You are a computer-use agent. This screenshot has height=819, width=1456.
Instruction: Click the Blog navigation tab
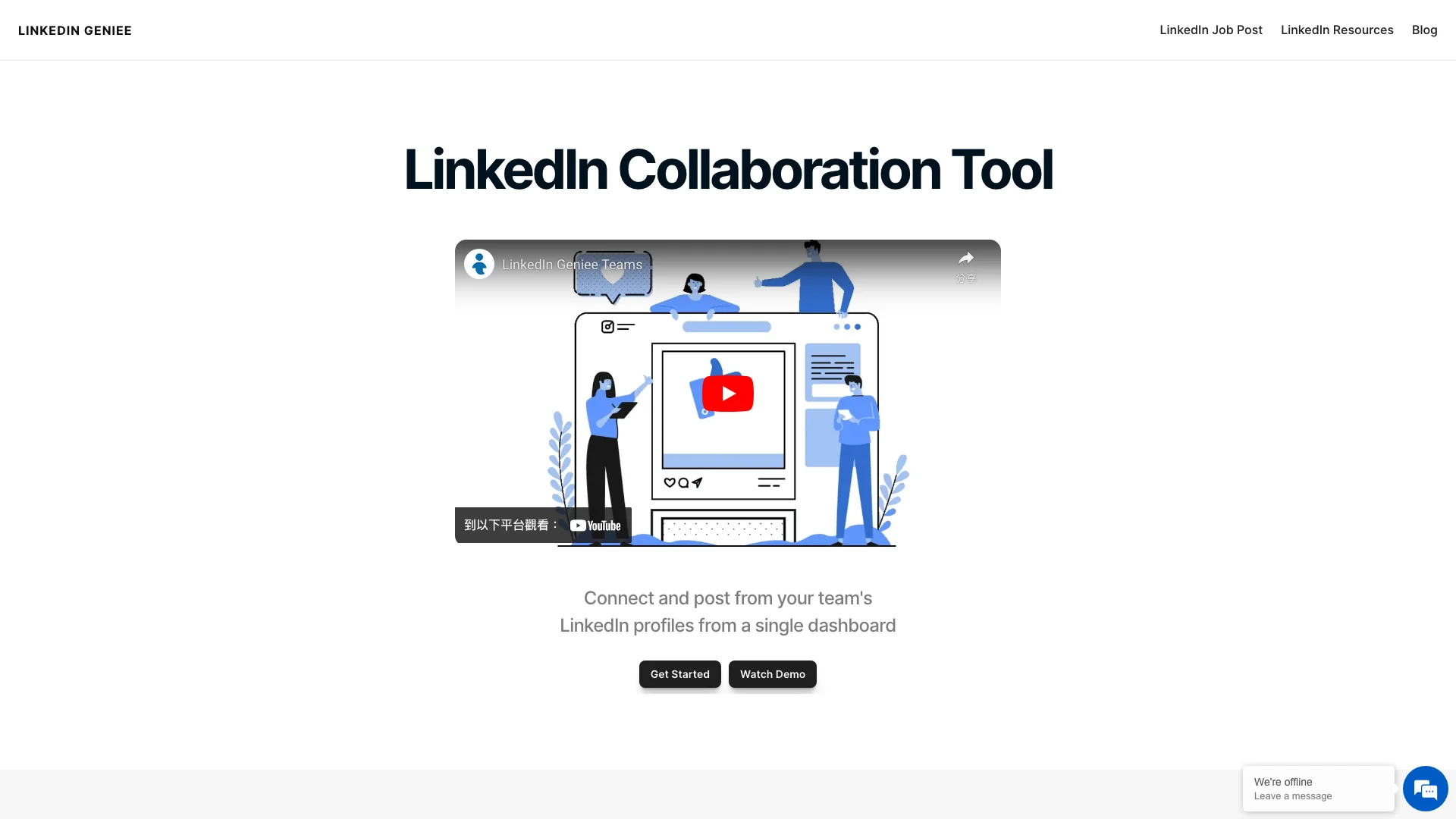click(x=1424, y=30)
